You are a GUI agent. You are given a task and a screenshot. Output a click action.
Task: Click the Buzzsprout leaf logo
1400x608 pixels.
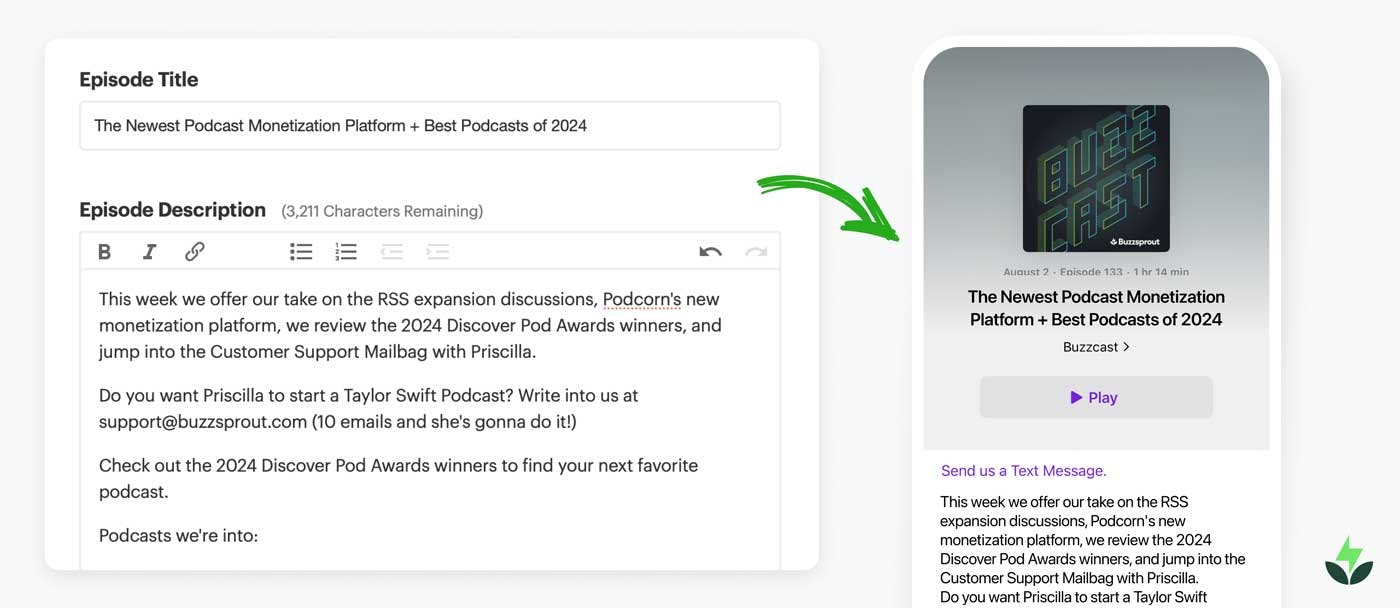[1348, 559]
